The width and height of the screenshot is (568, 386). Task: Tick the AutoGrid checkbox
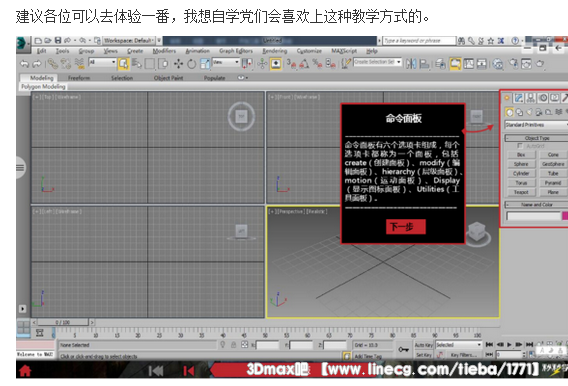pos(520,146)
